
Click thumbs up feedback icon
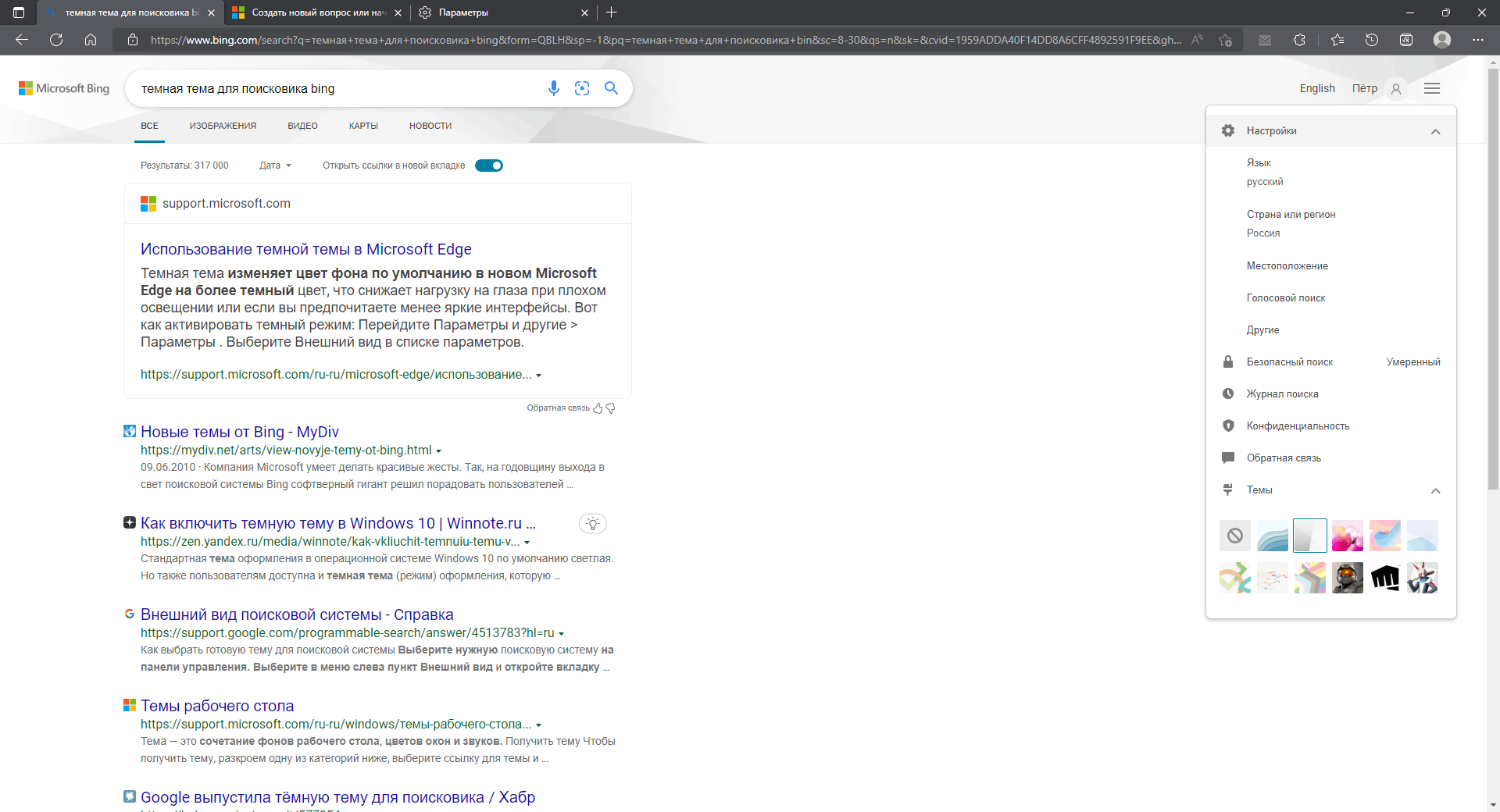pyautogui.click(x=598, y=408)
